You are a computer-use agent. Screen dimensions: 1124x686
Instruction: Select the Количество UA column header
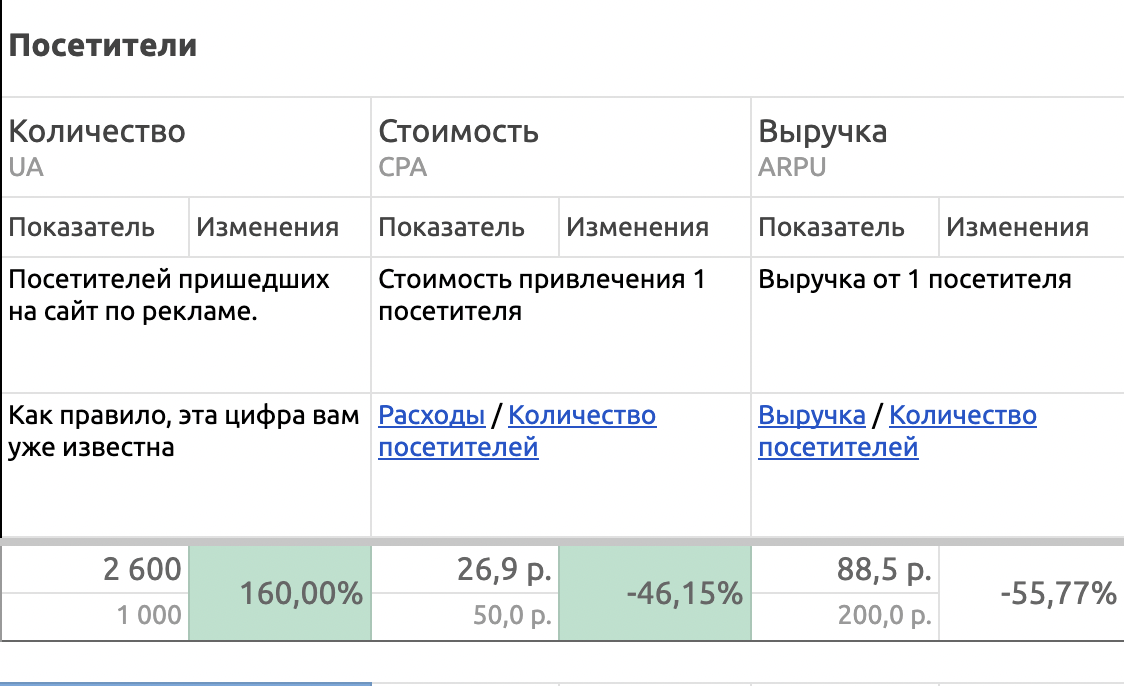point(97,146)
